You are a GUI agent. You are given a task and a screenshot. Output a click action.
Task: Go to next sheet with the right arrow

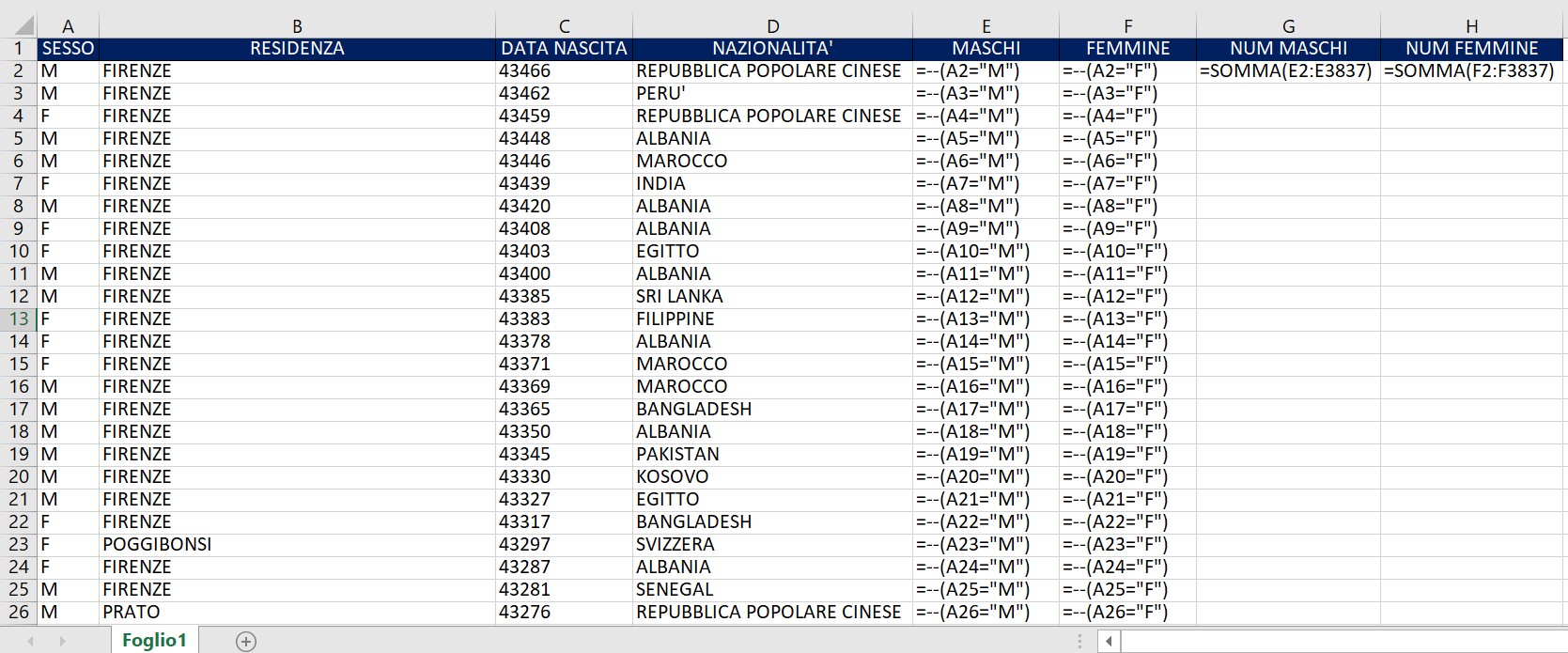click(63, 642)
